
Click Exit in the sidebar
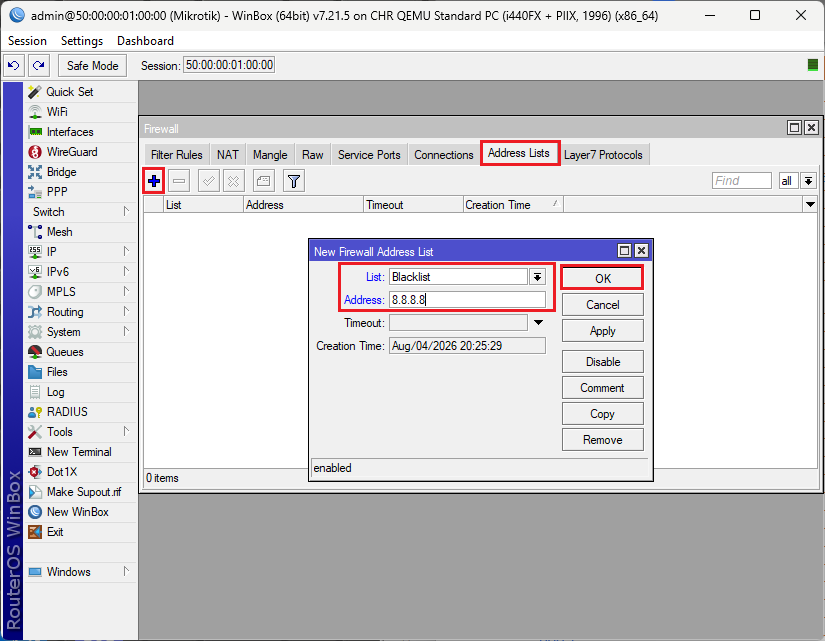click(82, 532)
